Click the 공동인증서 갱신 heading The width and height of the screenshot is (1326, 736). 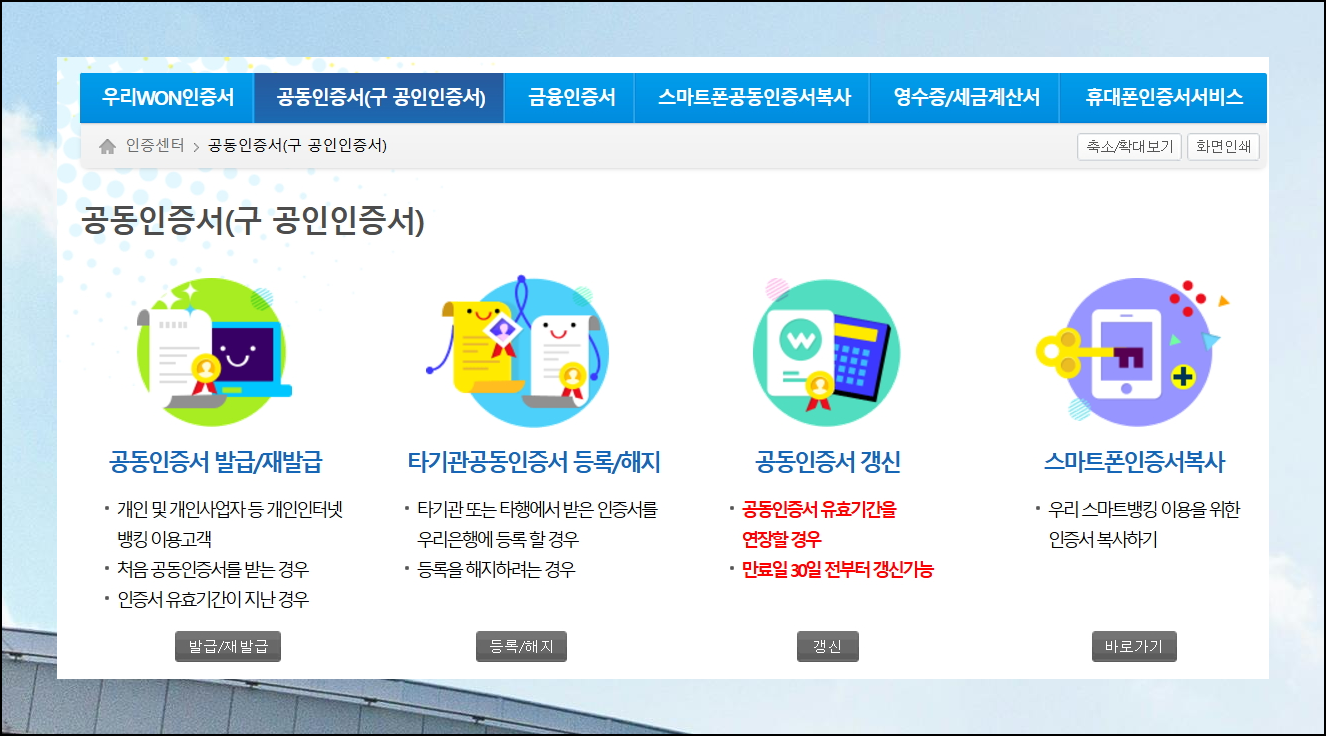(x=828, y=462)
